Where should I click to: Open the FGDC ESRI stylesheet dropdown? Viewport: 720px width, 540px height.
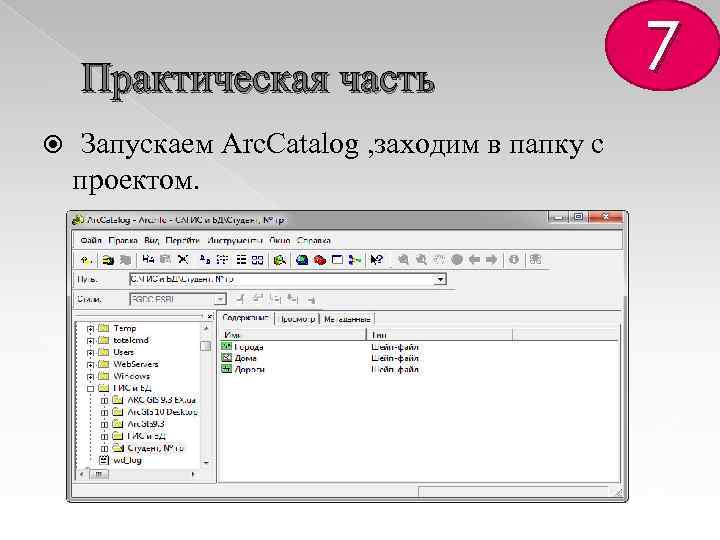(220, 299)
